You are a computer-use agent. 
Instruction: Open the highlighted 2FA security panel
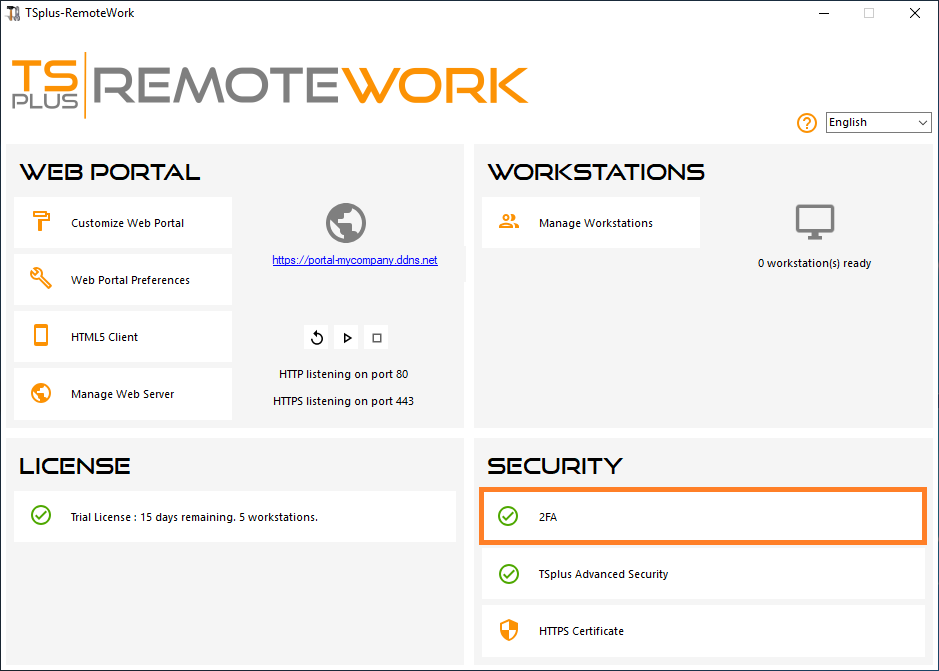(x=700, y=517)
